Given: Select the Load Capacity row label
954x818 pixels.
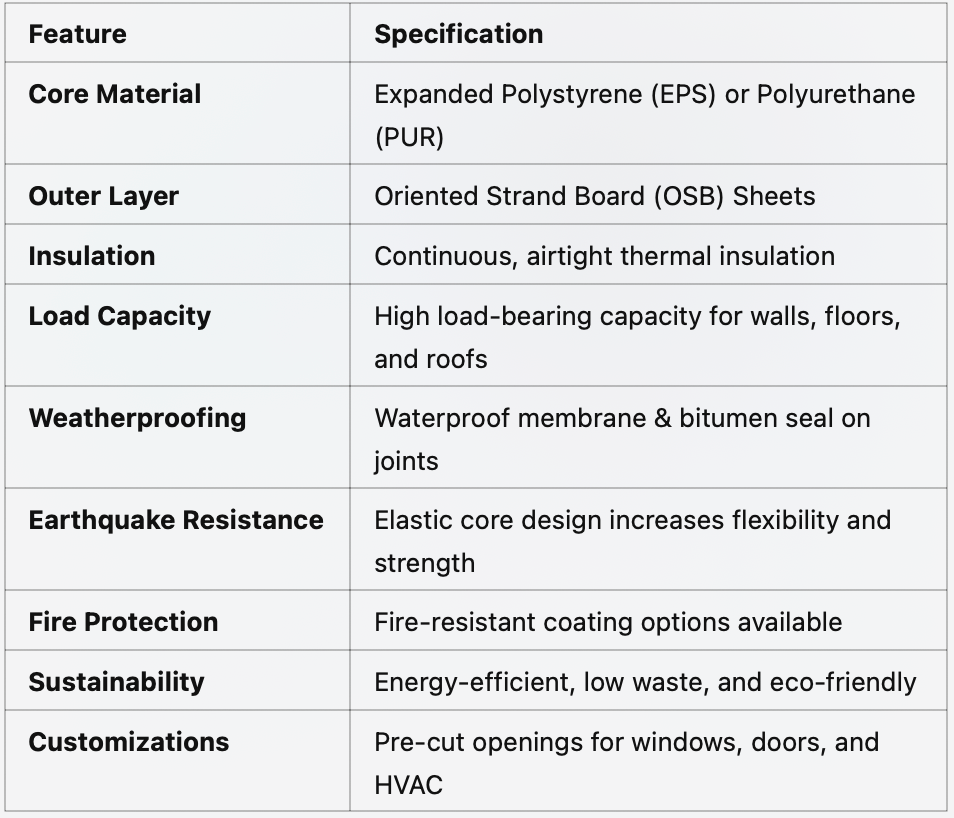Looking at the screenshot, I should pos(119,316).
